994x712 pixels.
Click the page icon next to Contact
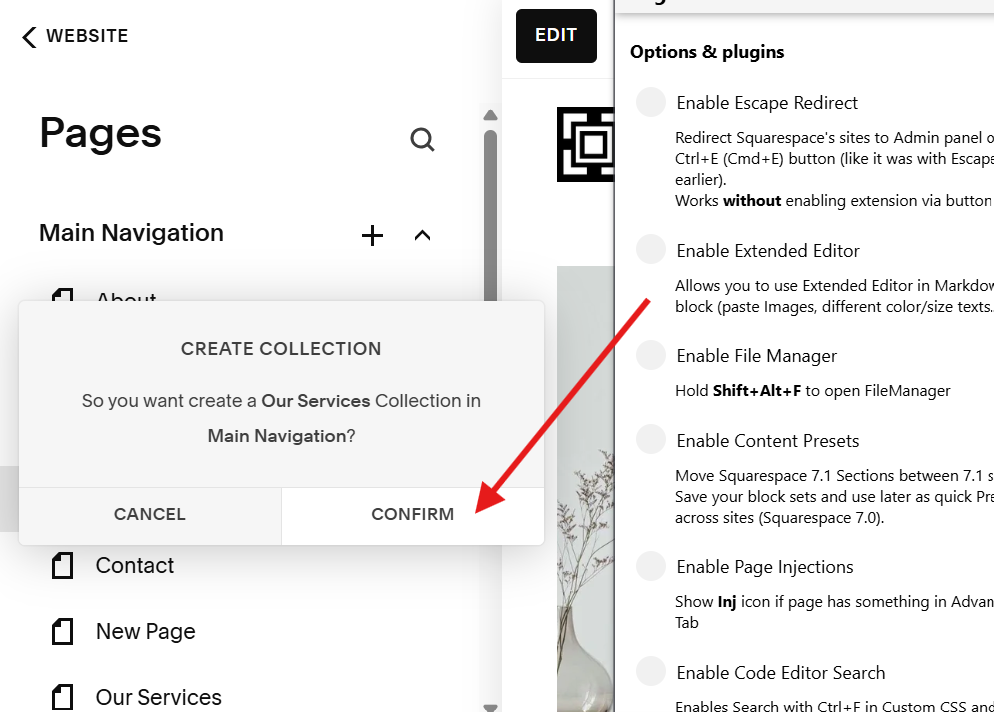(x=62, y=565)
